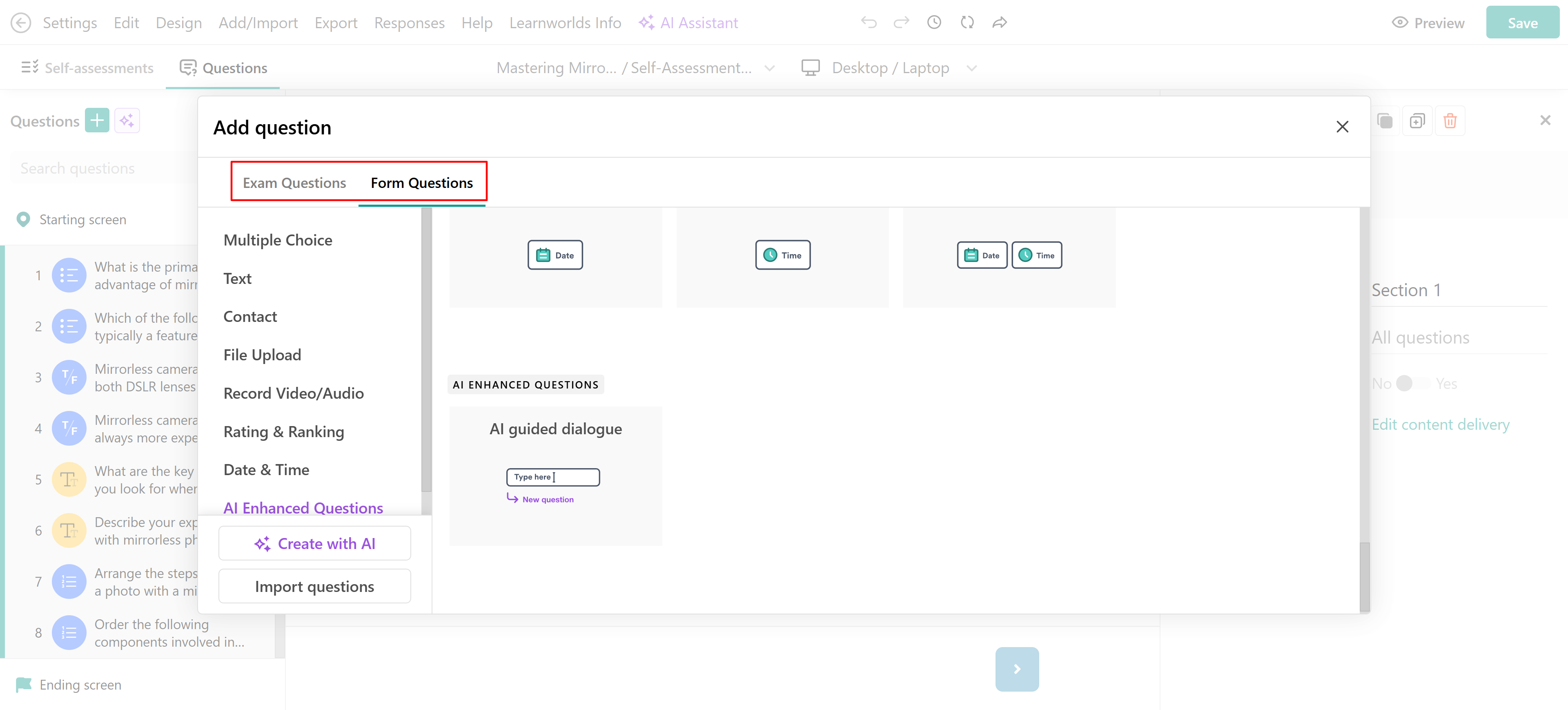The height and width of the screenshot is (710, 1568).
Task: Click the back arrow circle icon
Action: [x=21, y=22]
